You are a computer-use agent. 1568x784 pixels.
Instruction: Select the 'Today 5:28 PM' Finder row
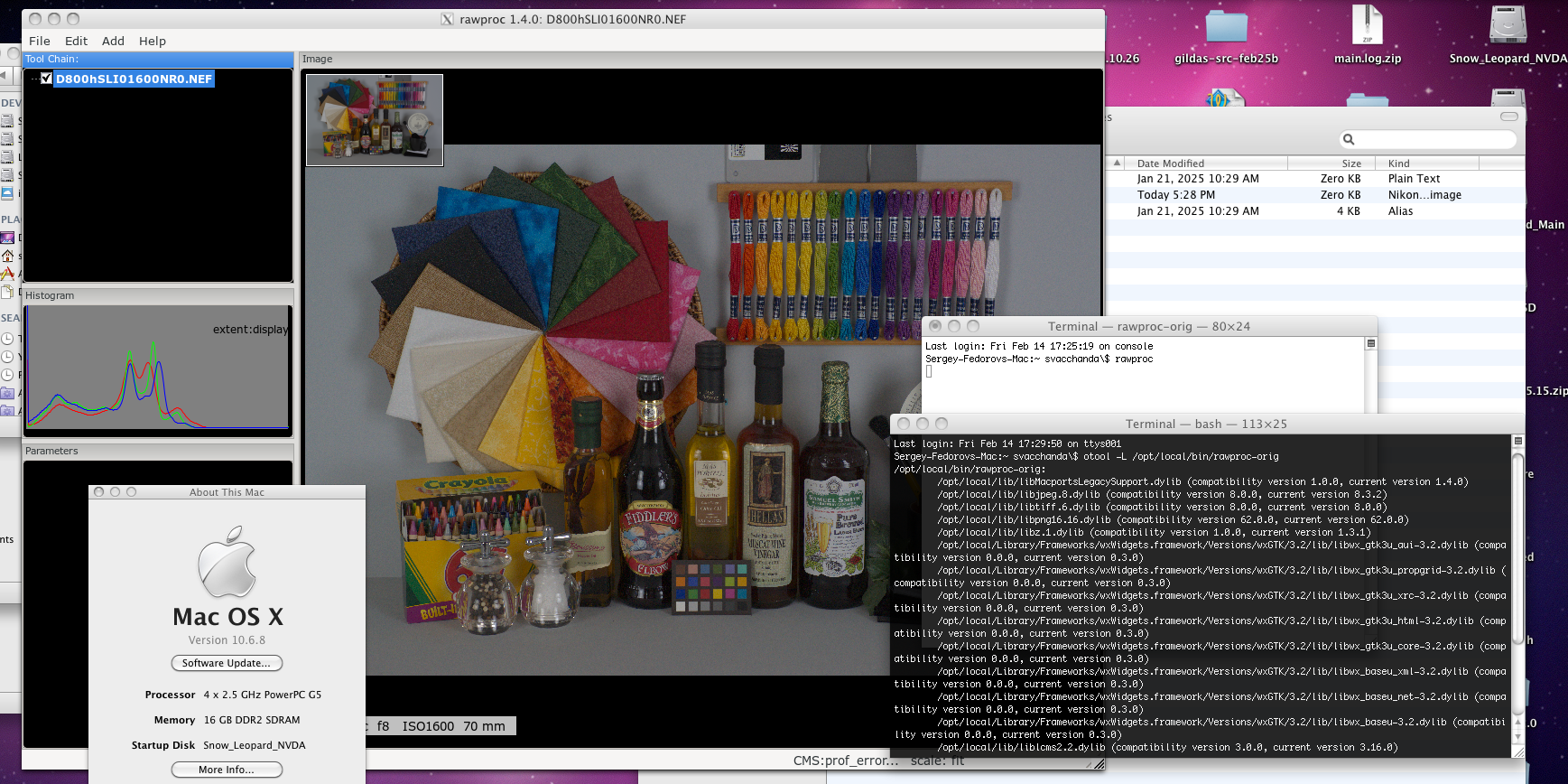1316,195
